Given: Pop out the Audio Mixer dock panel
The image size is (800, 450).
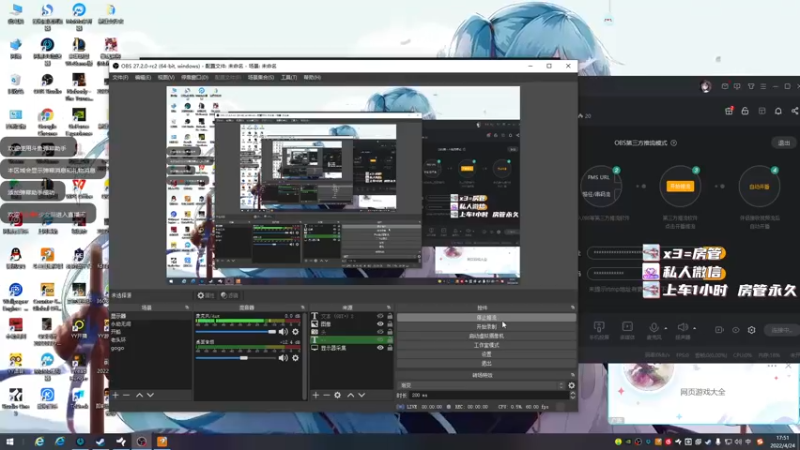Looking at the screenshot, I should (x=303, y=308).
